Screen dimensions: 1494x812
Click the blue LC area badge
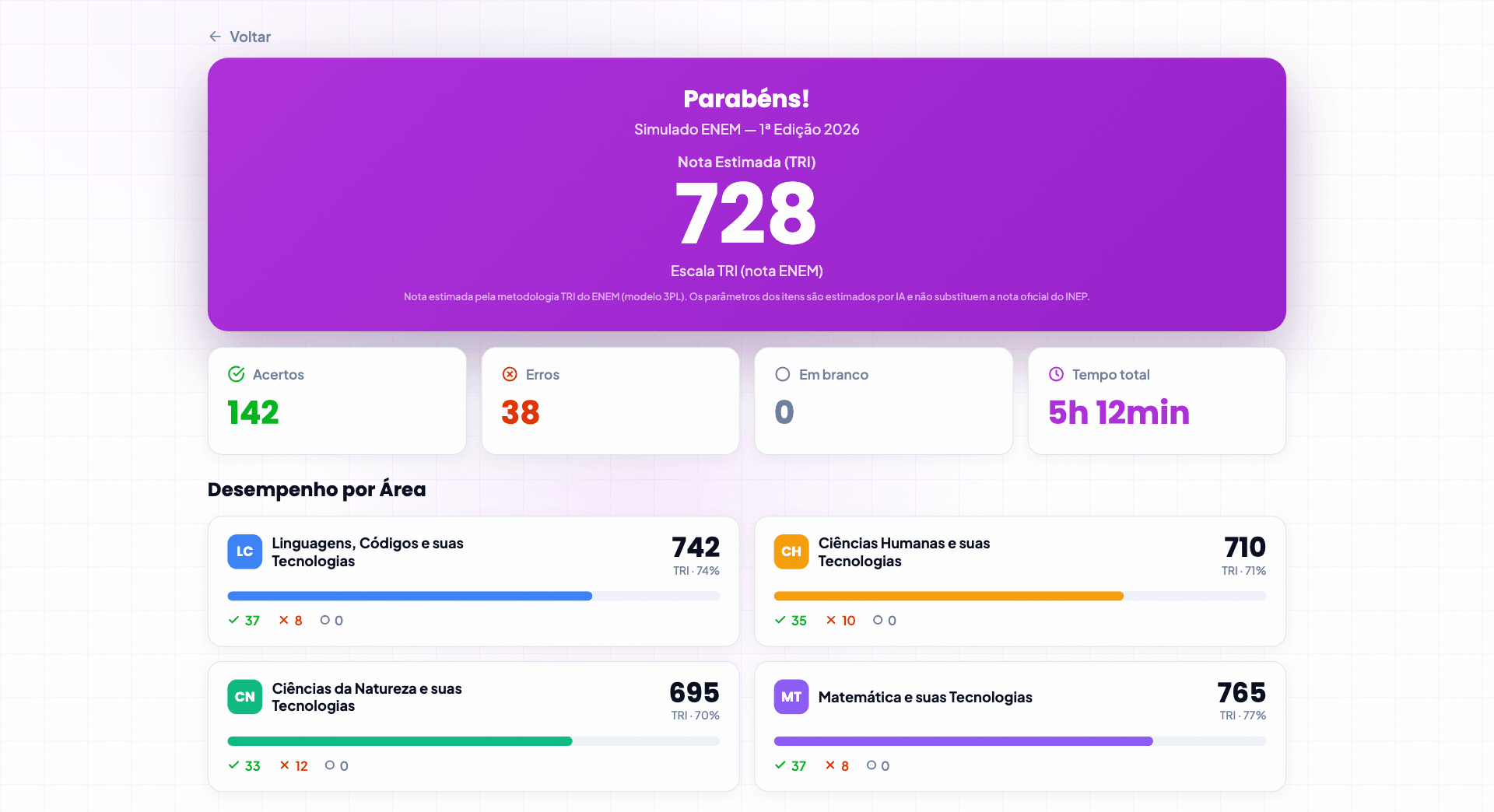pos(244,551)
